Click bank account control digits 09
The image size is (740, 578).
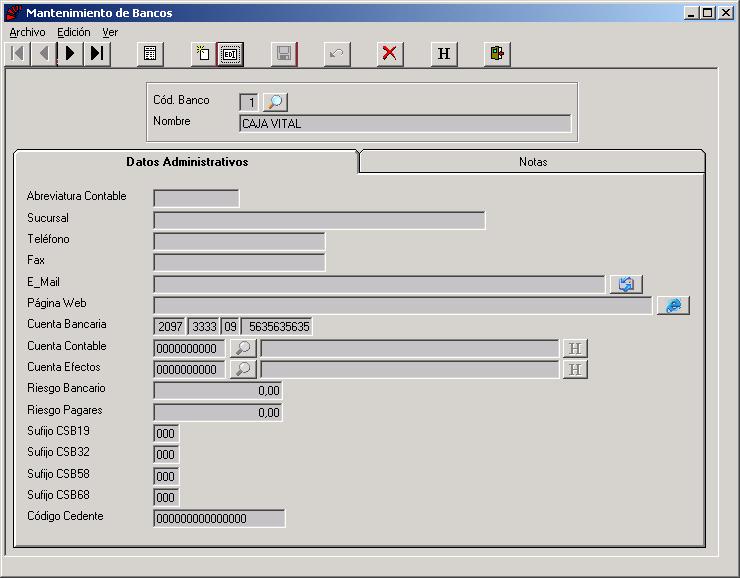(x=230, y=327)
